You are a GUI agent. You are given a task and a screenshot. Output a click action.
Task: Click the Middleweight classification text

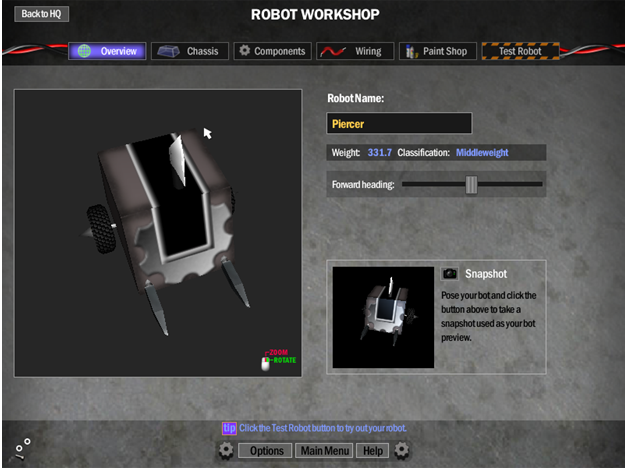(482, 153)
